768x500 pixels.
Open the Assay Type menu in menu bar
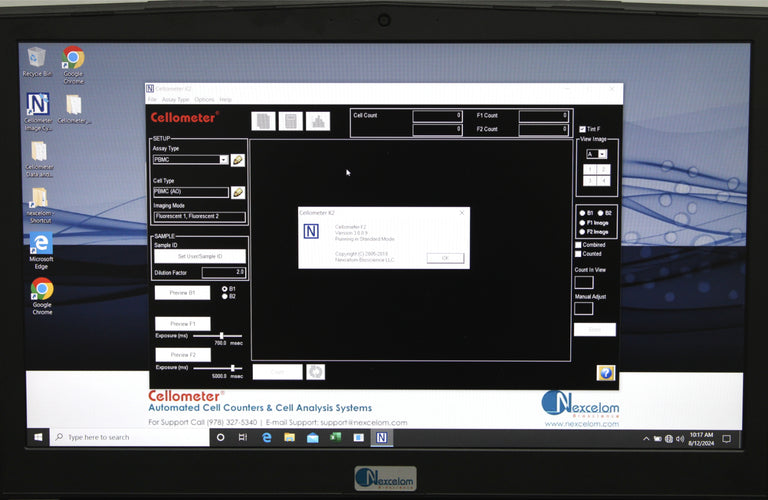[175, 100]
